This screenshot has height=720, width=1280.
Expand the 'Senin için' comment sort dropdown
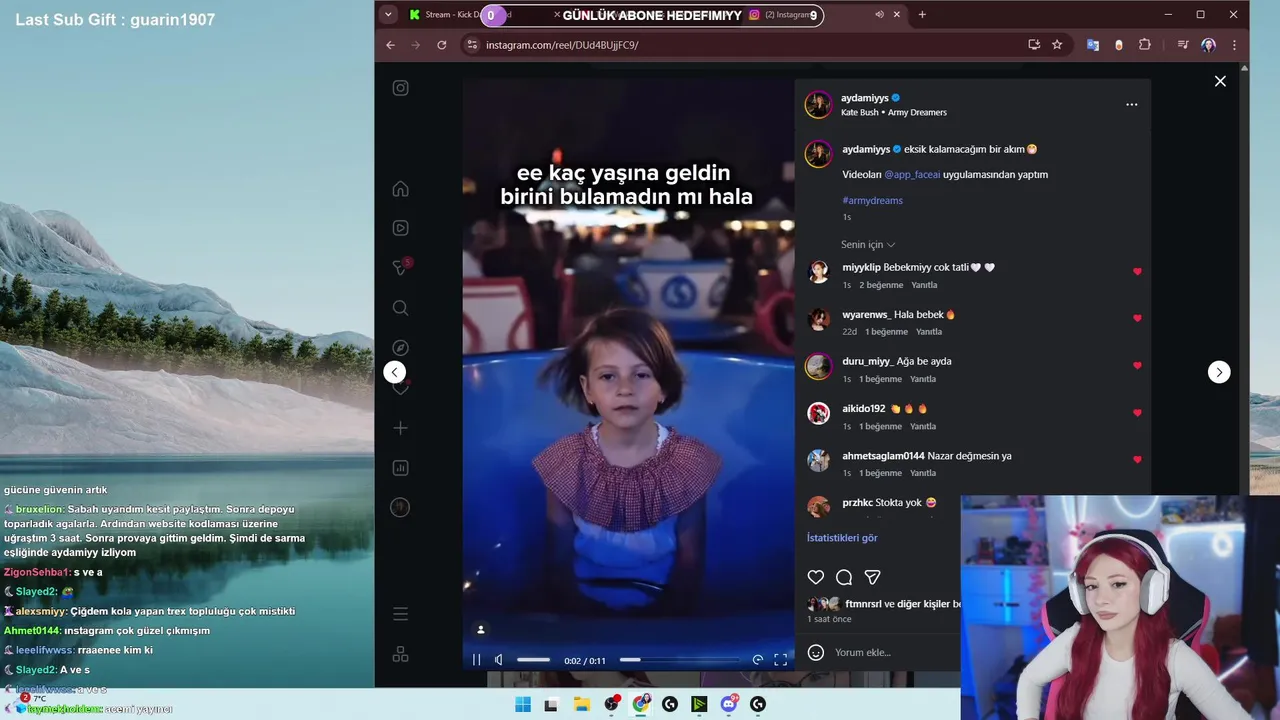tap(868, 245)
